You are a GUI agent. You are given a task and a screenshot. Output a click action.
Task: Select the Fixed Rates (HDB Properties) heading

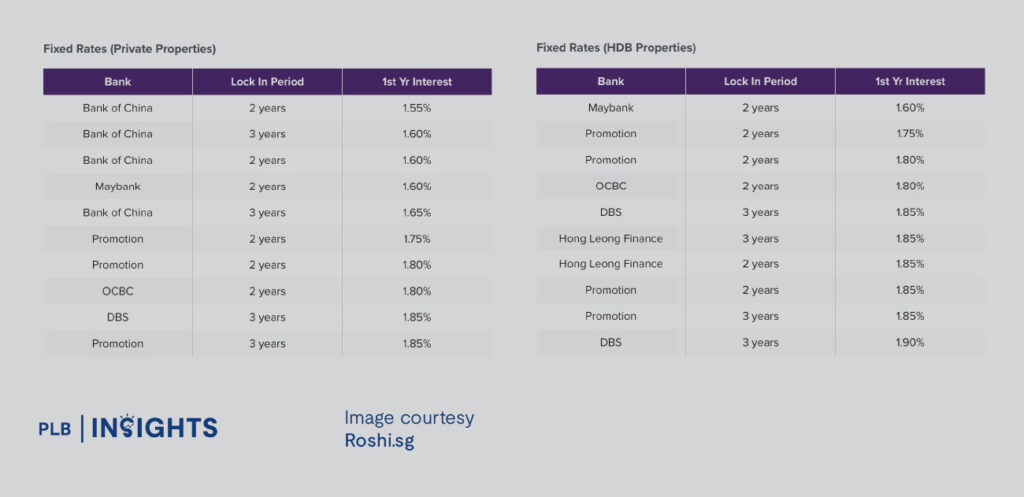click(616, 48)
